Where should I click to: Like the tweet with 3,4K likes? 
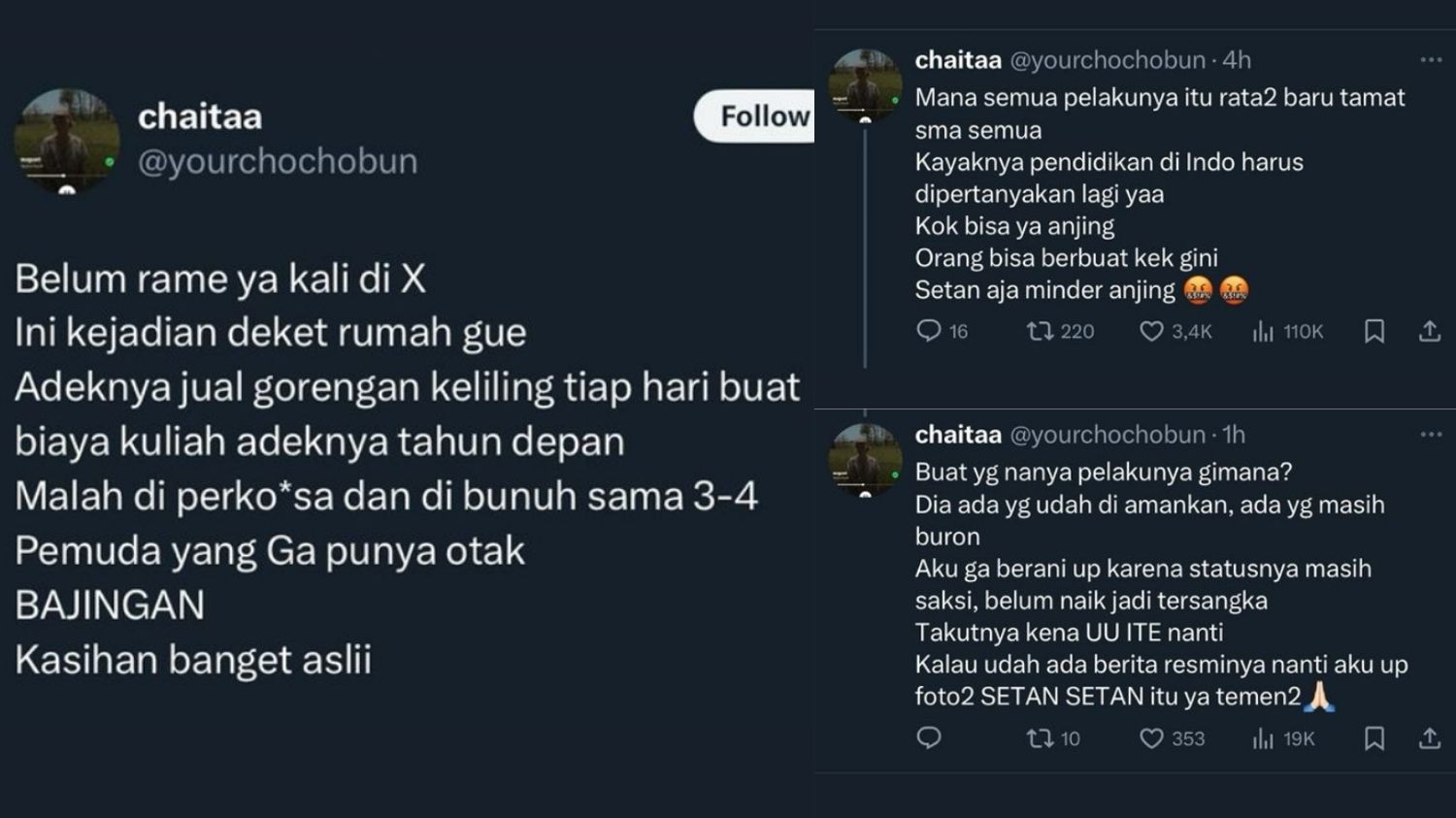click(x=1151, y=332)
